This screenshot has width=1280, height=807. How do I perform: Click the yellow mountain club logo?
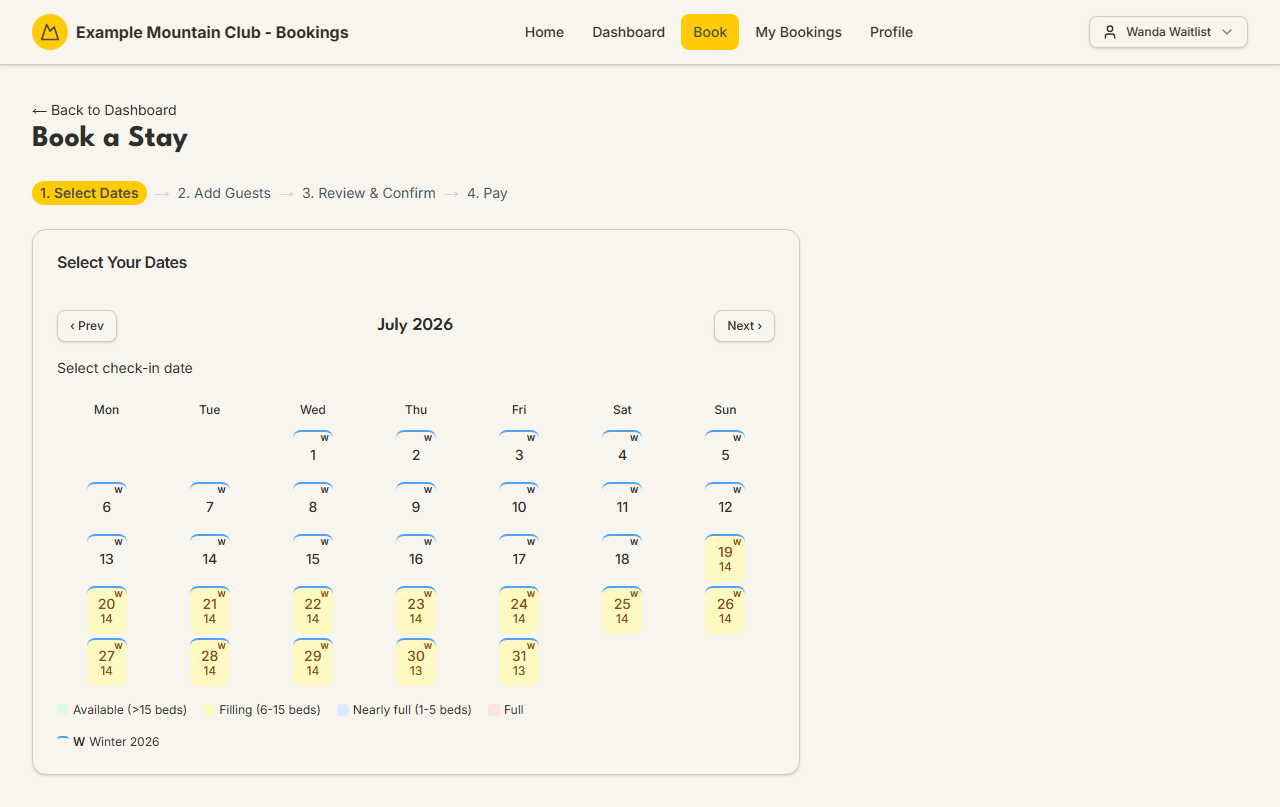(x=50, y=32)
